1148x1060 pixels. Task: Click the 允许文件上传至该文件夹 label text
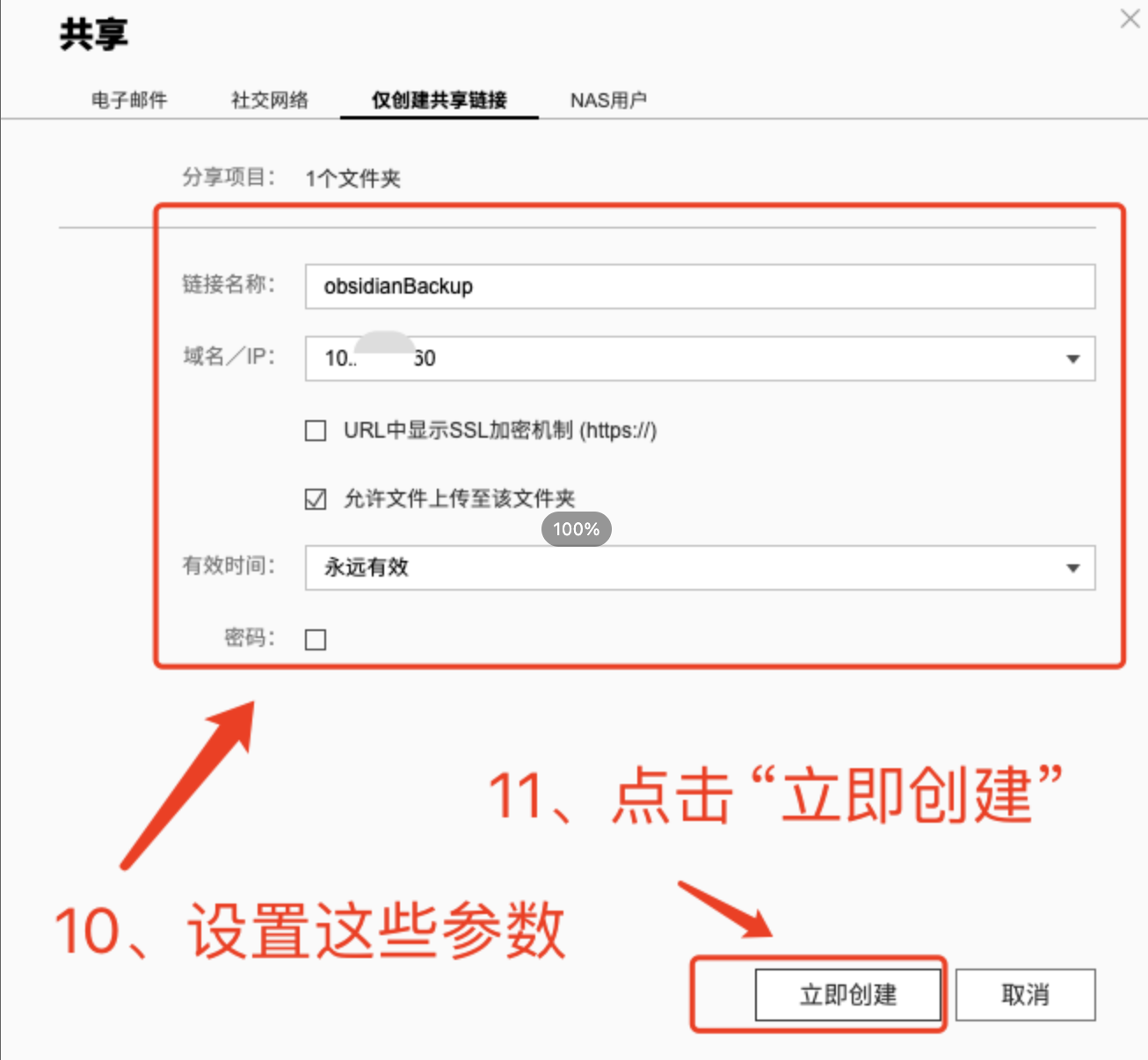[460, 499]
